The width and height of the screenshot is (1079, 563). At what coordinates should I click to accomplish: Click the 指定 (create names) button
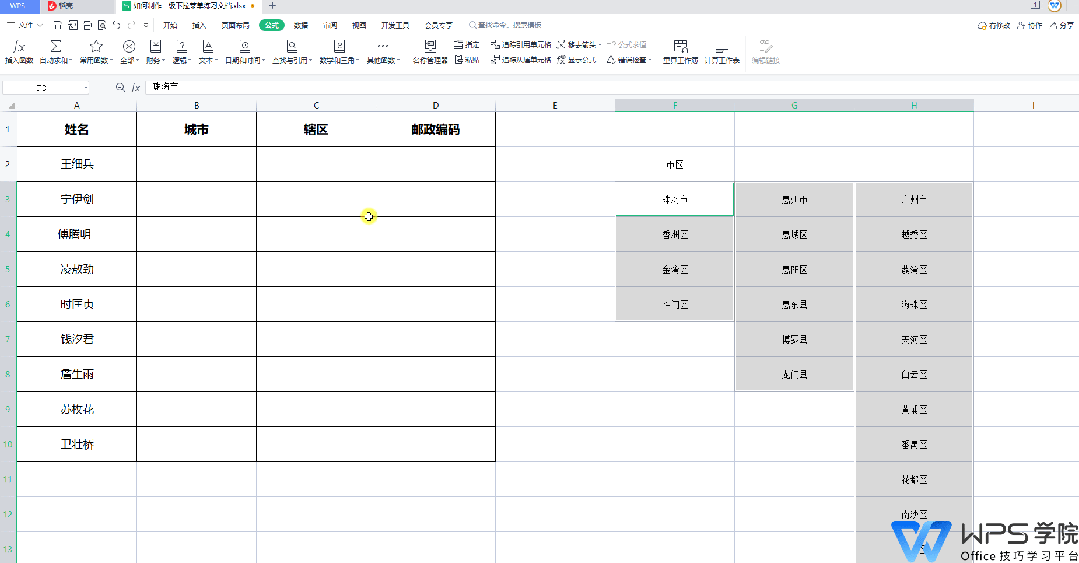467,44
